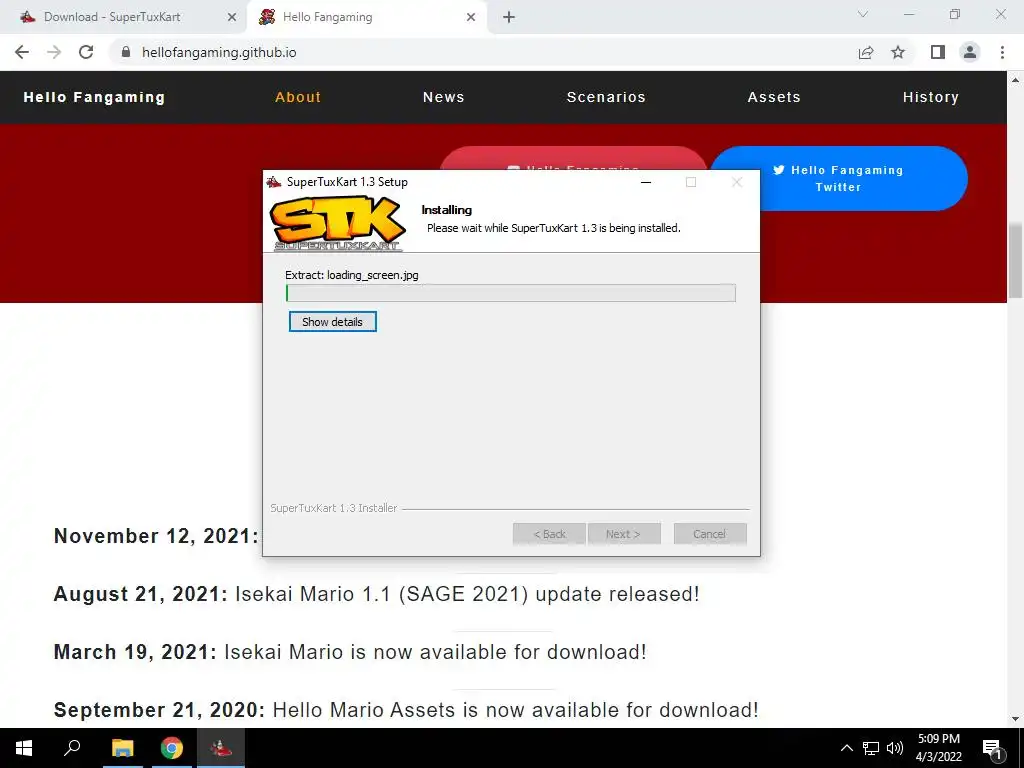Bookmark this page with the star icon

(898, 52)
